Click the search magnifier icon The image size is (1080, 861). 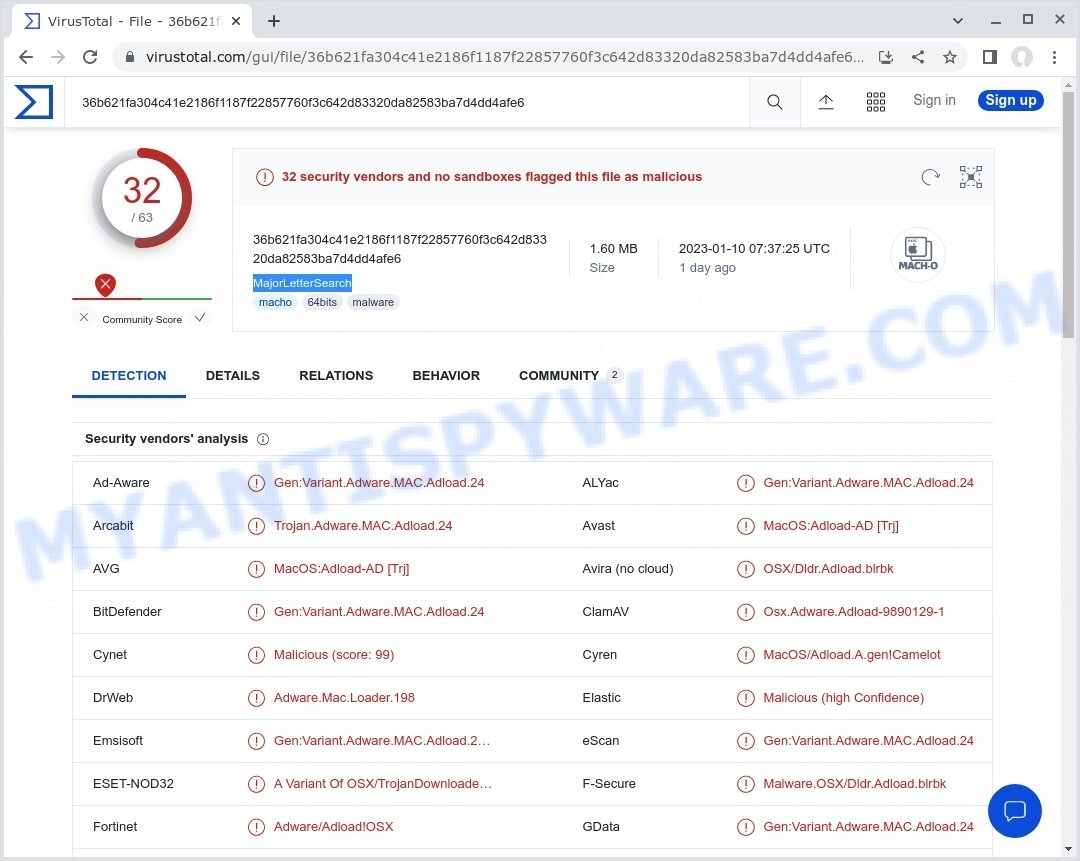774,102
